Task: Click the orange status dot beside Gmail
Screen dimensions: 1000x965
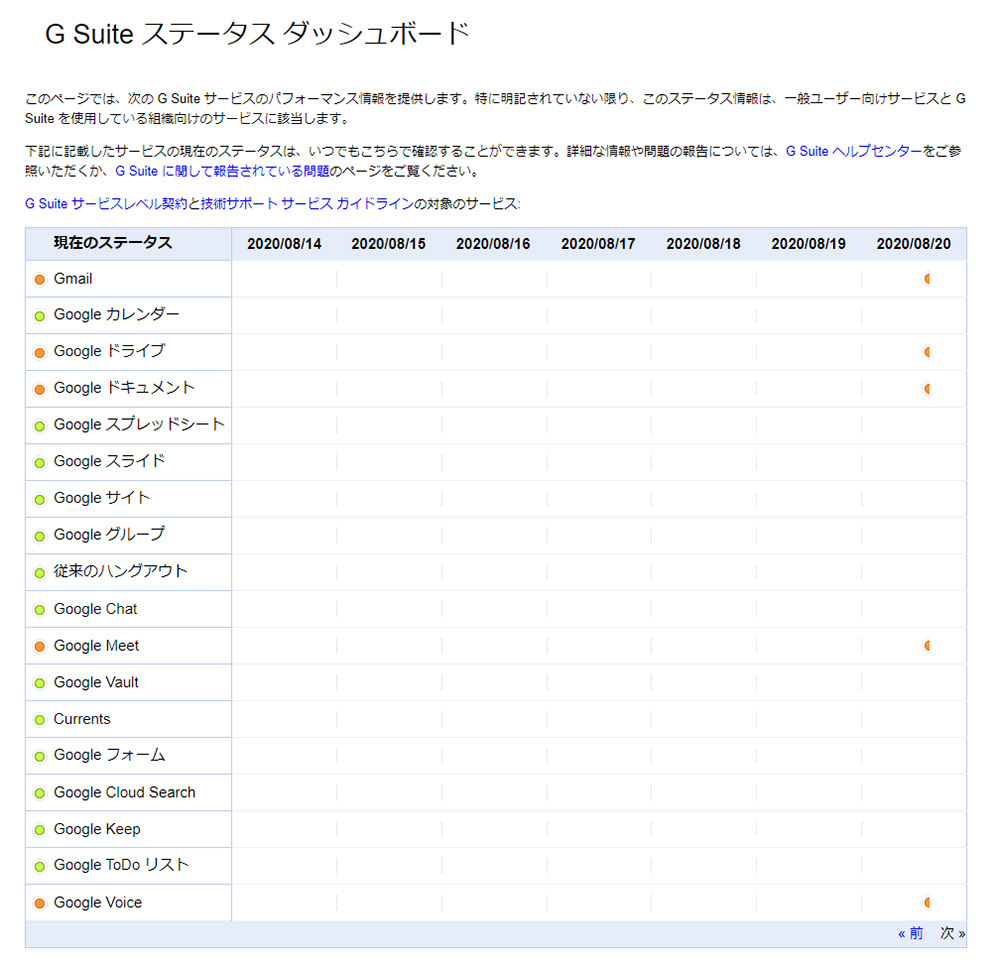Action: [x=40, y=279]
